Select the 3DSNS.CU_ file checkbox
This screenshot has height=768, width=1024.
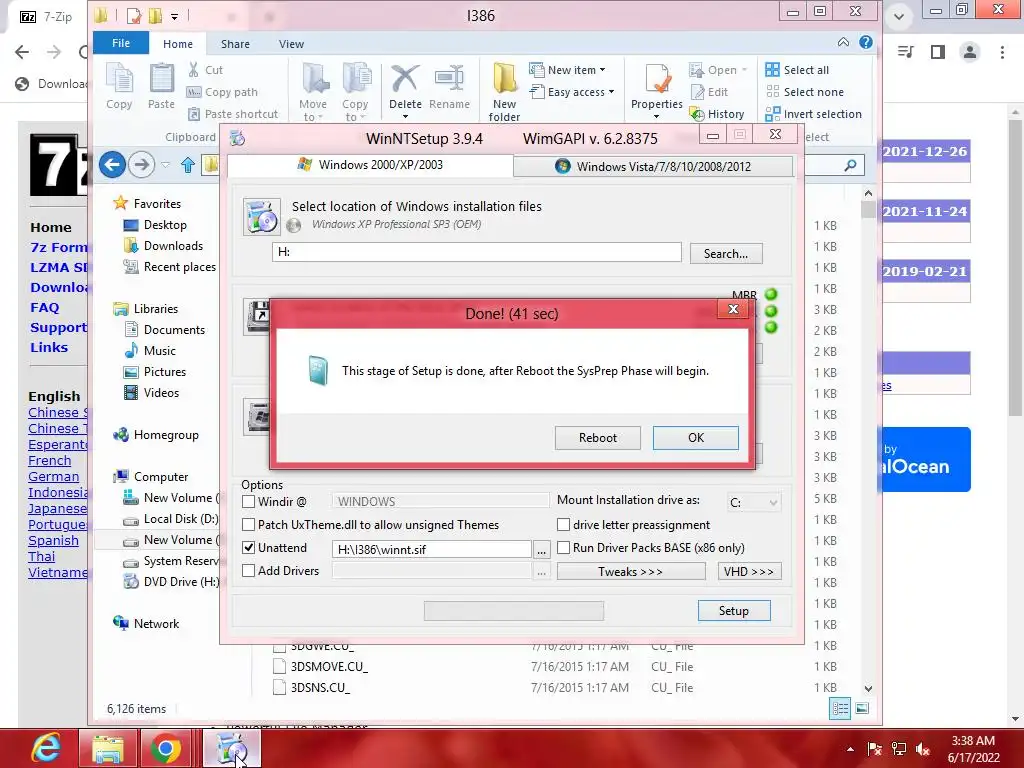pyautogui.click(x=280, y=688)
